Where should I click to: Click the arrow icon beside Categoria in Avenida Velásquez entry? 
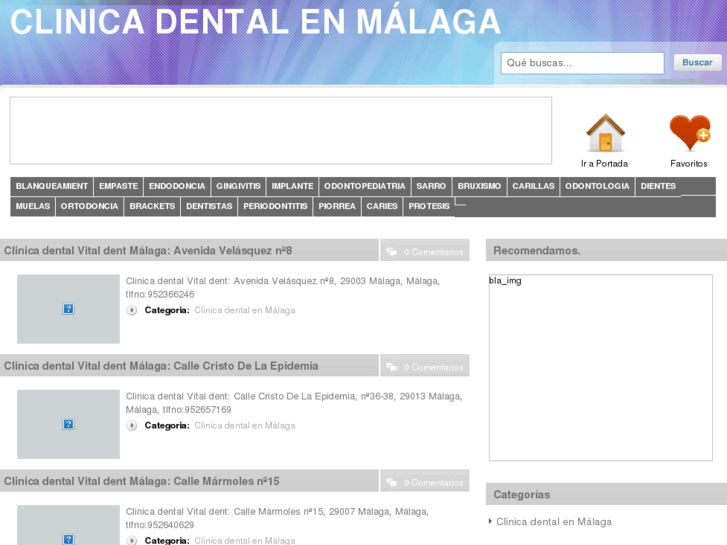(x=132, y=310)
